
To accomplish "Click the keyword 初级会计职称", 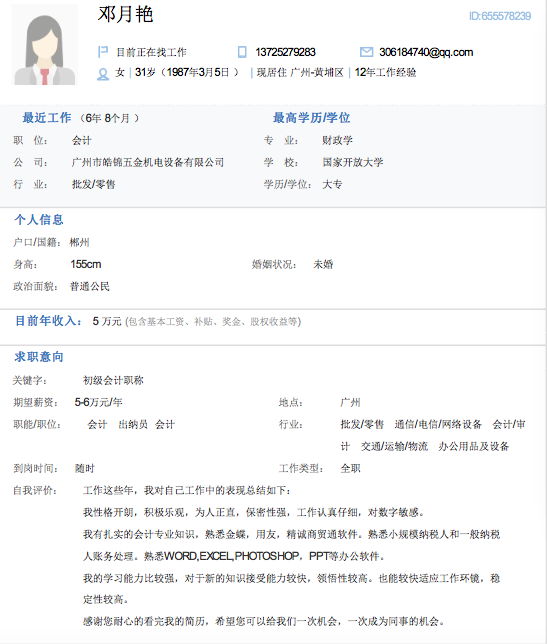I will [113, 380].
